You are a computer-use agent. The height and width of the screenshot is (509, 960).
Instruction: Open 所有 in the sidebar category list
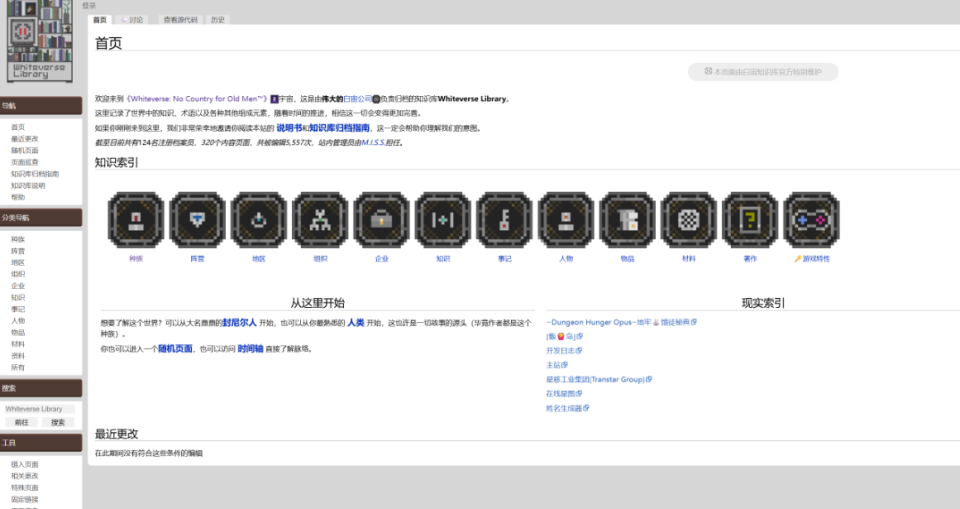(x=18, y=368)
